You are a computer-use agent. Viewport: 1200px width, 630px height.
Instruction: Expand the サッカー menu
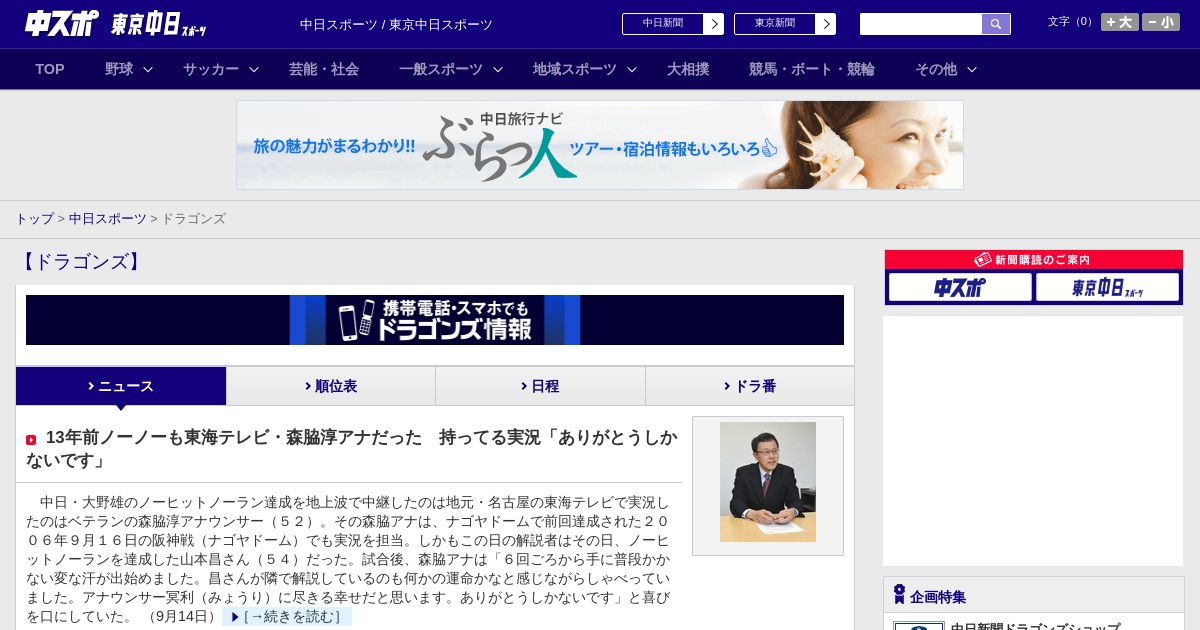tap(221, 69)
